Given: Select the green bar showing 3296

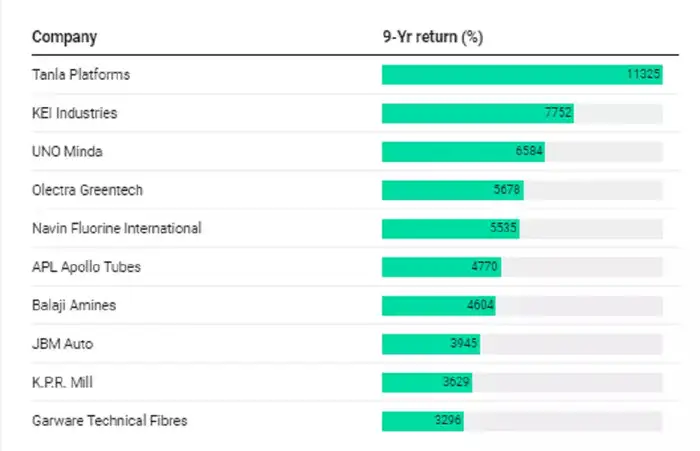Looking at the screenshot, I should [x=422, y=421].
